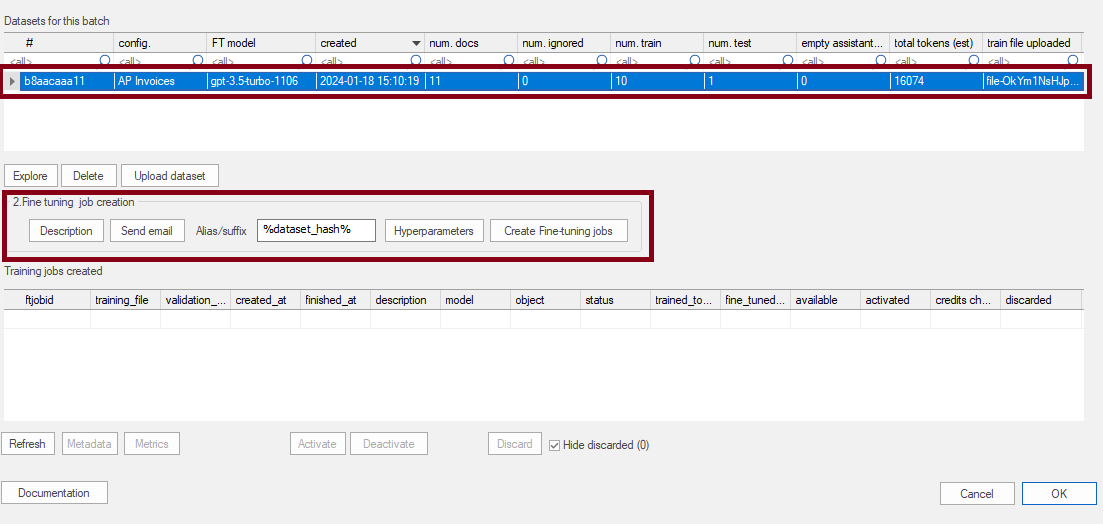Open the Documentation link button
The image size is (1103, 524).
(54, 493)
